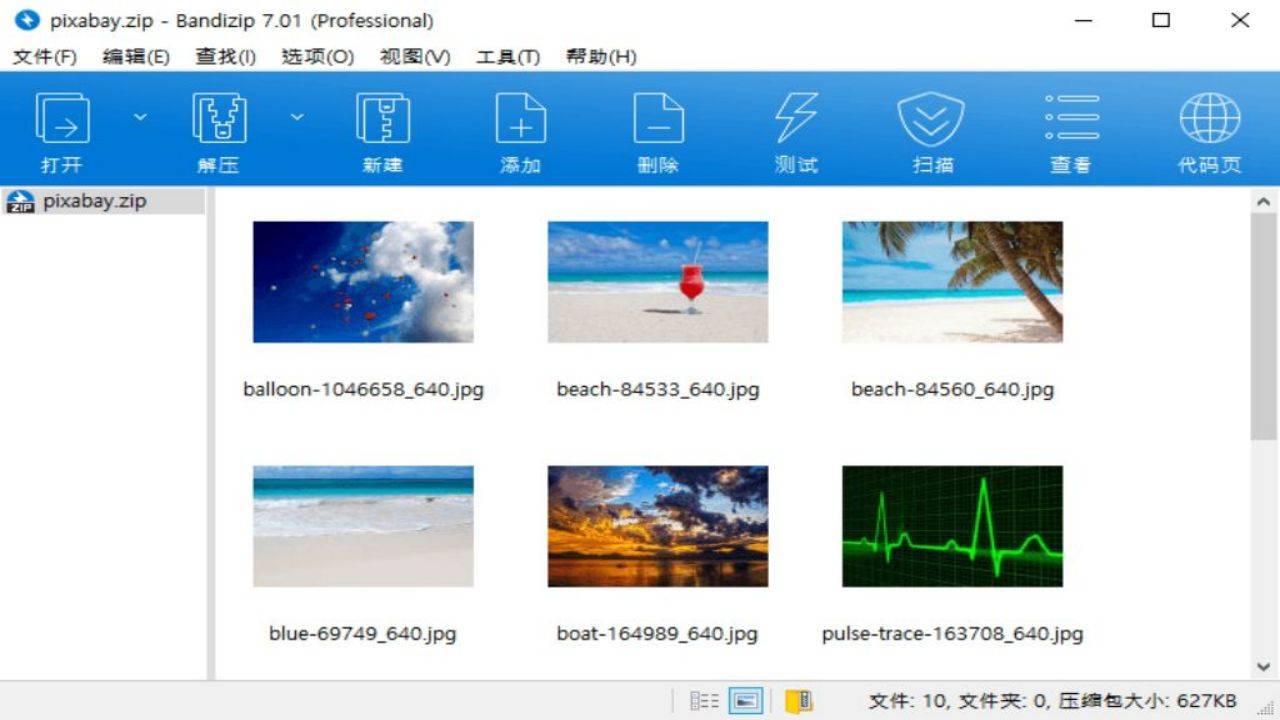Select the pulse-trace-163708_640.jpg thumbnail

tap(952, 526)
